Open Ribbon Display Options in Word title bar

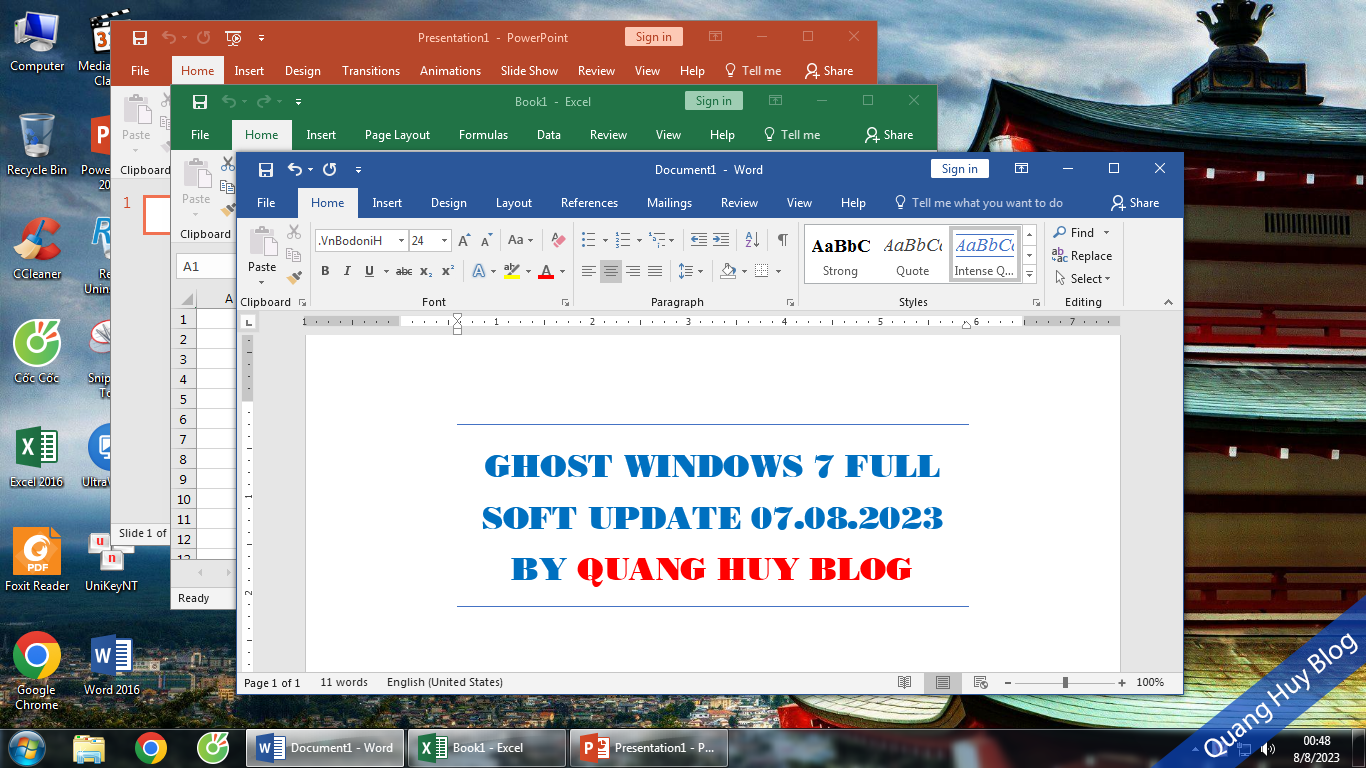pos(1021,169)
